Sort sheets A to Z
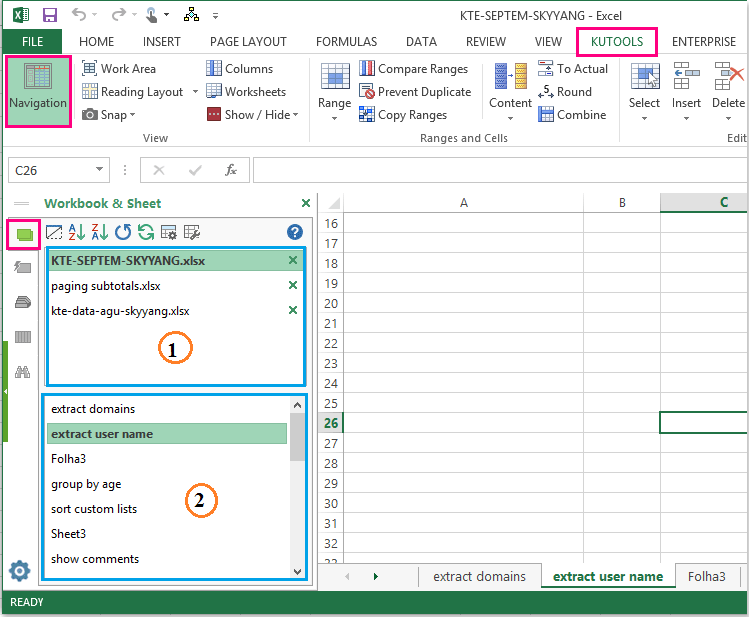749x617 pixels. (x=76, y=232)
